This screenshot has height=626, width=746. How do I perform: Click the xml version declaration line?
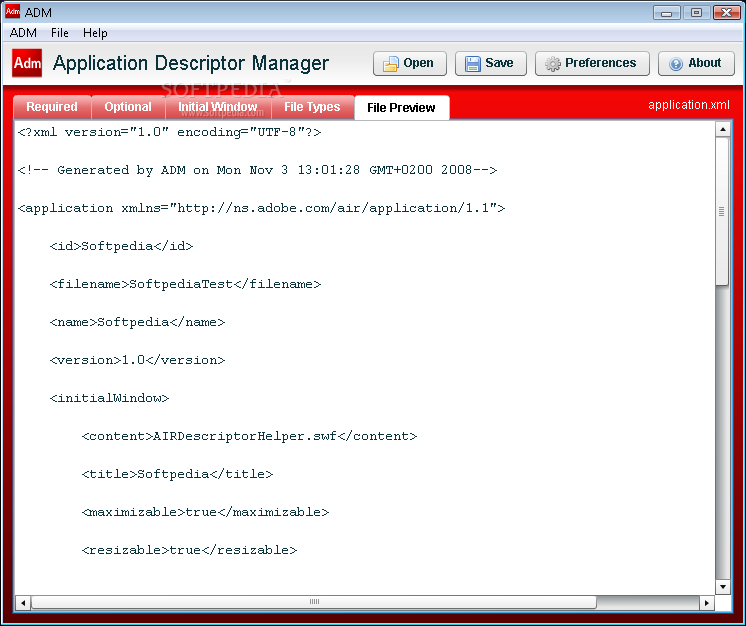169,132
